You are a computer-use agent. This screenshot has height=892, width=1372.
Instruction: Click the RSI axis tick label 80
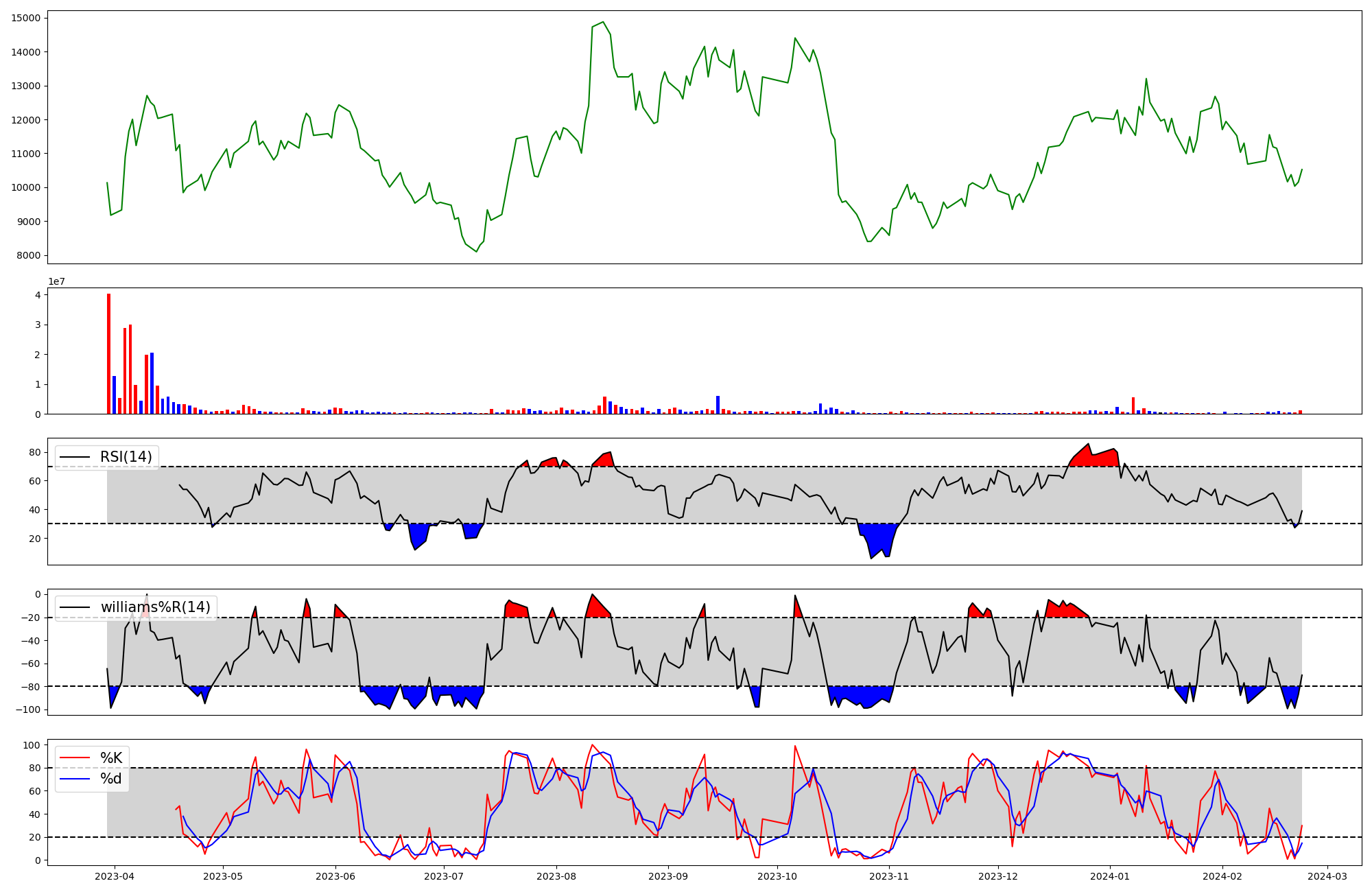34,452
